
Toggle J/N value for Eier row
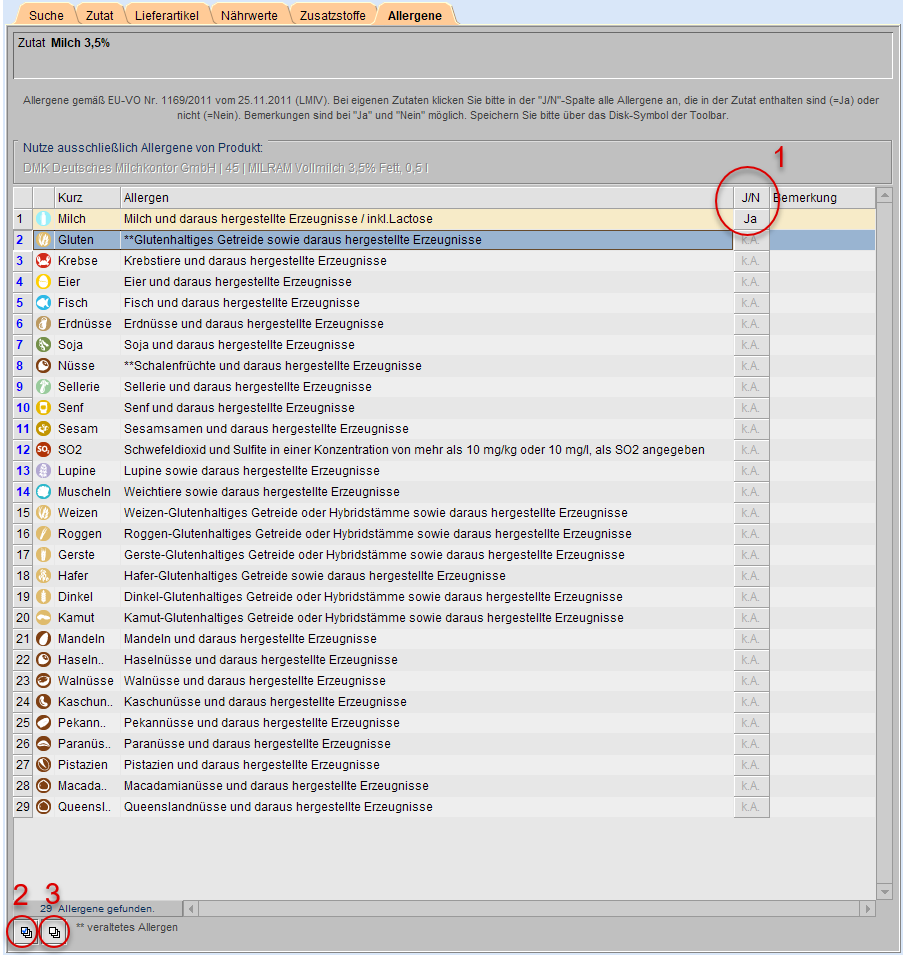751,282
